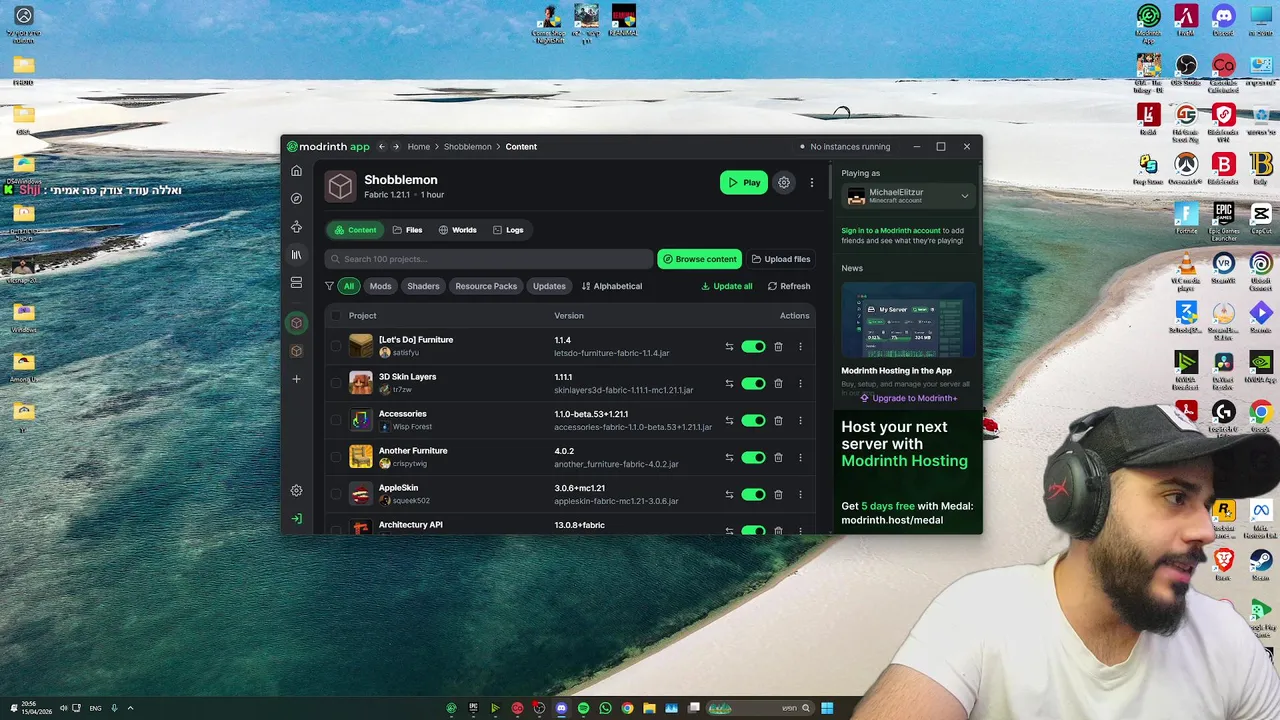Click the green sign-in arrow icon
Screen dimensions: 1280x720
pyautogui.click(x=296, y=519)
